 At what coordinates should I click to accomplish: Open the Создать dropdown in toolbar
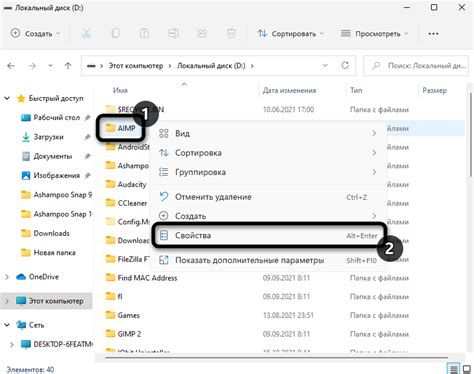(x=35, y=33)
